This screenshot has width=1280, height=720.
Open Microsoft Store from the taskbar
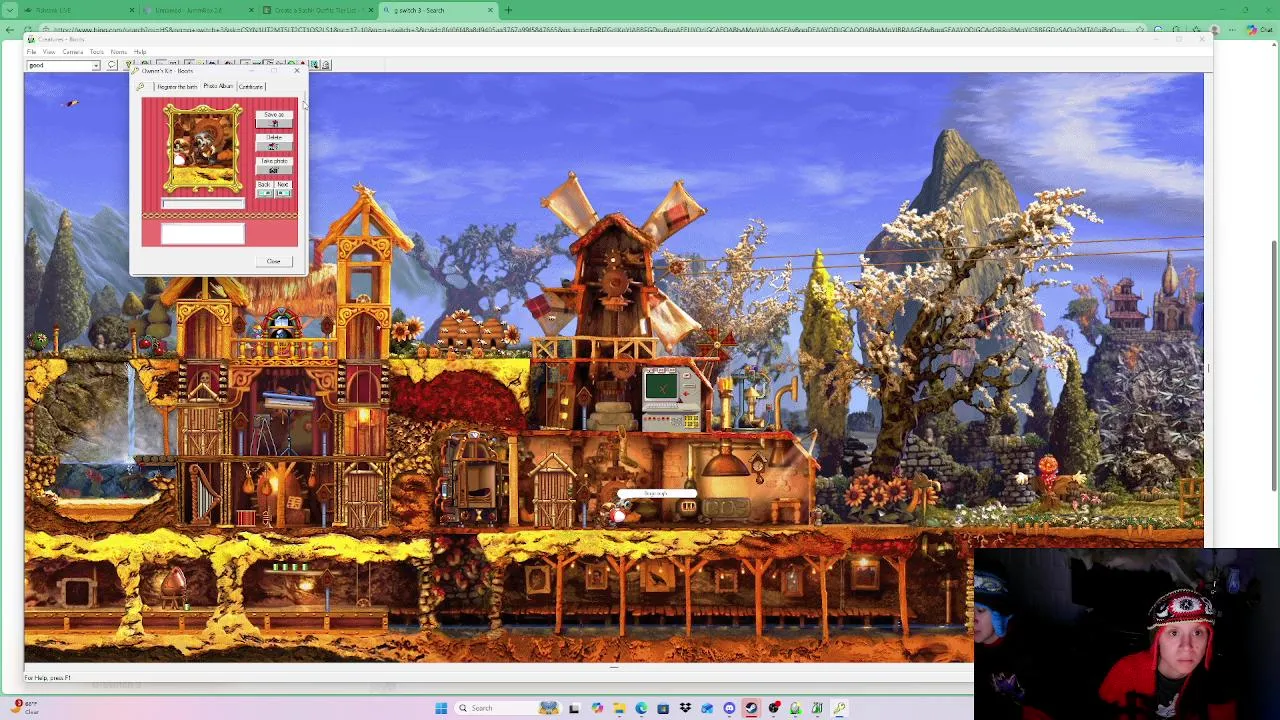click(x=663, y=708)
